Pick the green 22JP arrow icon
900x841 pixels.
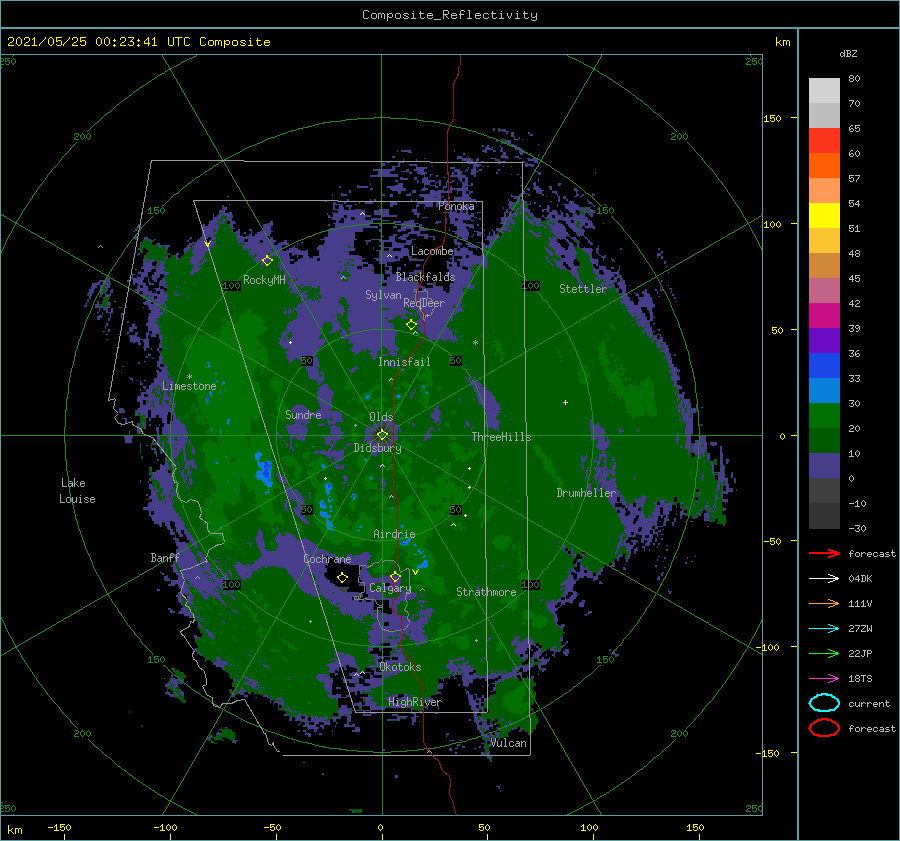[x=824, y=653]
